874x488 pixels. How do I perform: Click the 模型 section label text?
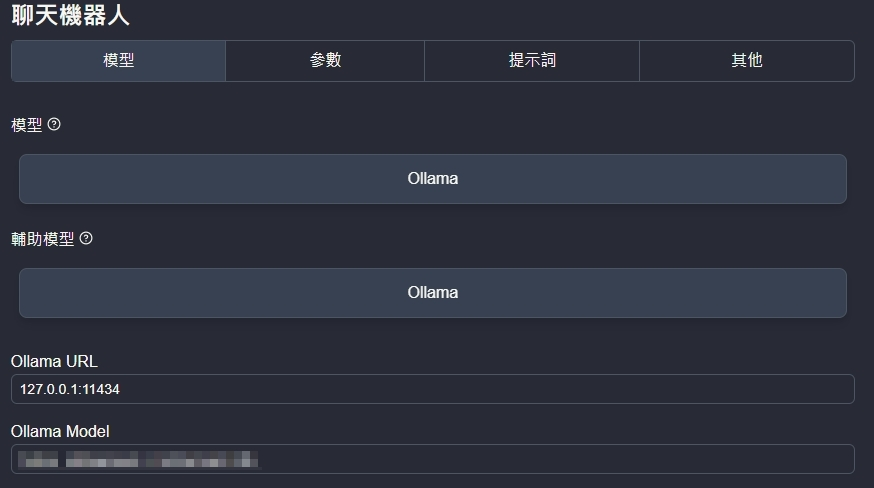pos(26,125)
